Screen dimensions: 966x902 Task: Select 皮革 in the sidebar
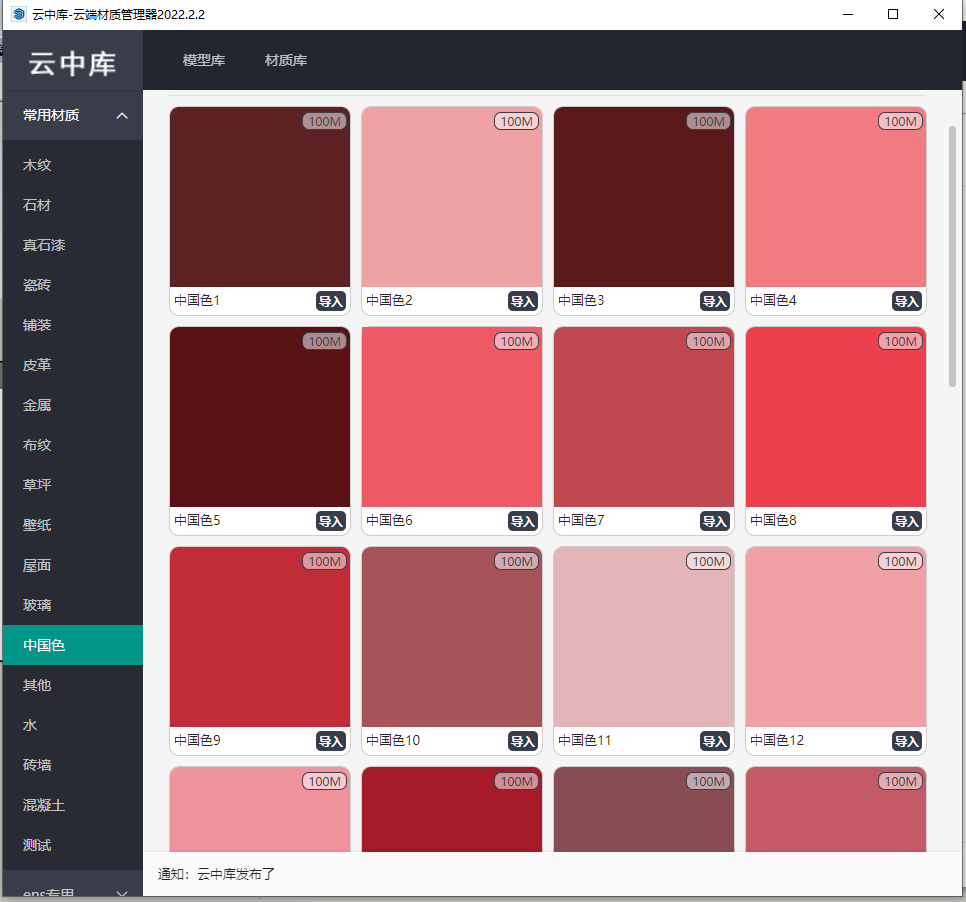(73, 365)
